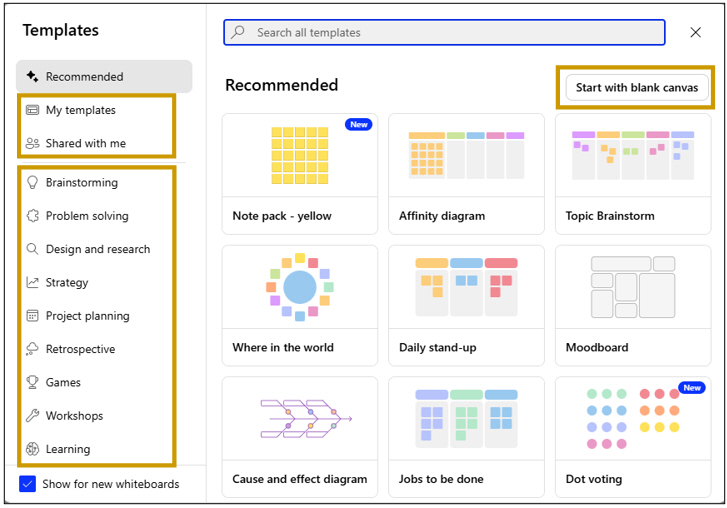
Task: Select the Affinity diagram template
Action: click(x=466, y=174)
